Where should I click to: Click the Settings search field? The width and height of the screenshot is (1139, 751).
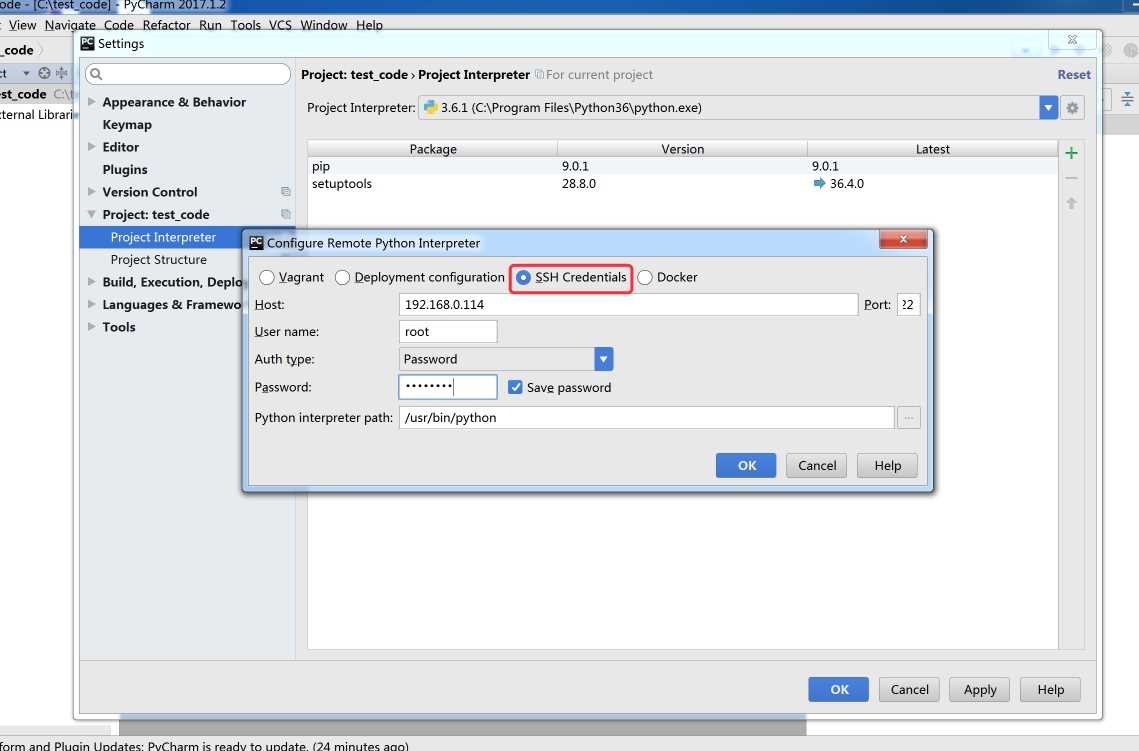188,74
